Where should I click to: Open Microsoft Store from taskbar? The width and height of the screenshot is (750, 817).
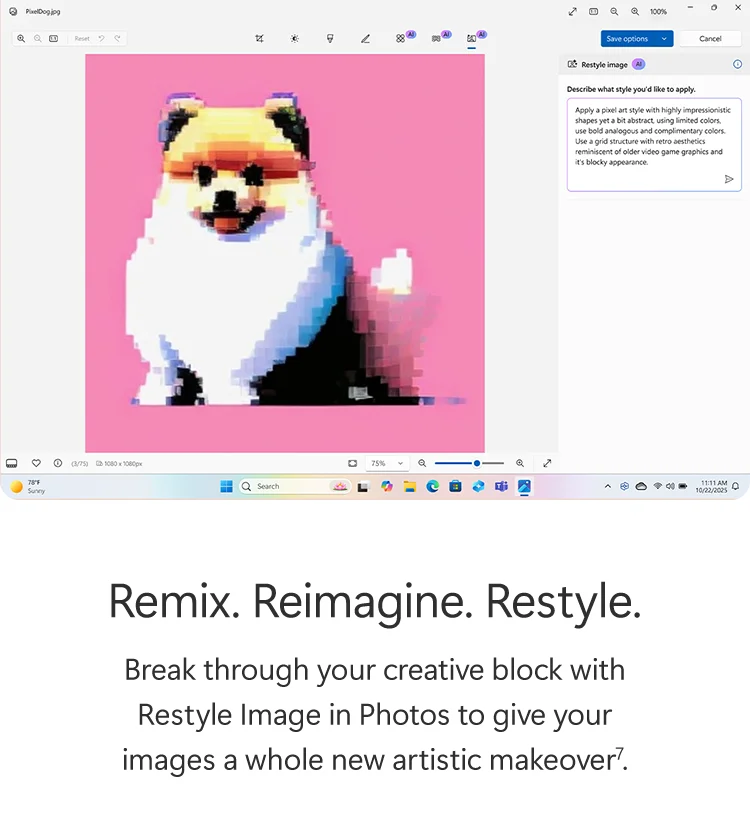click(x=456, y=487)
